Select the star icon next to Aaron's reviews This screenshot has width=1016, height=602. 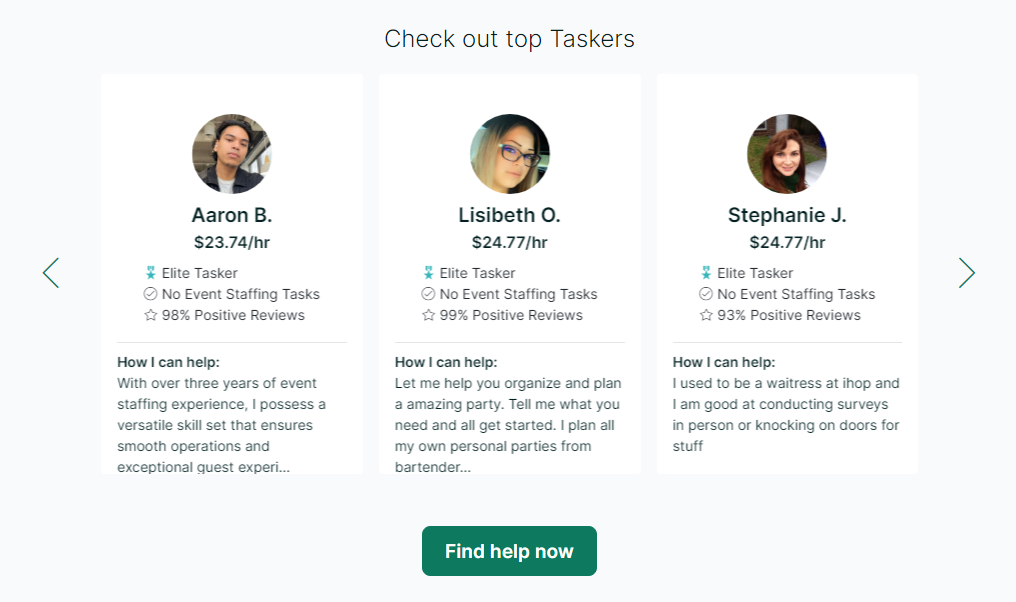coord(152,314)
